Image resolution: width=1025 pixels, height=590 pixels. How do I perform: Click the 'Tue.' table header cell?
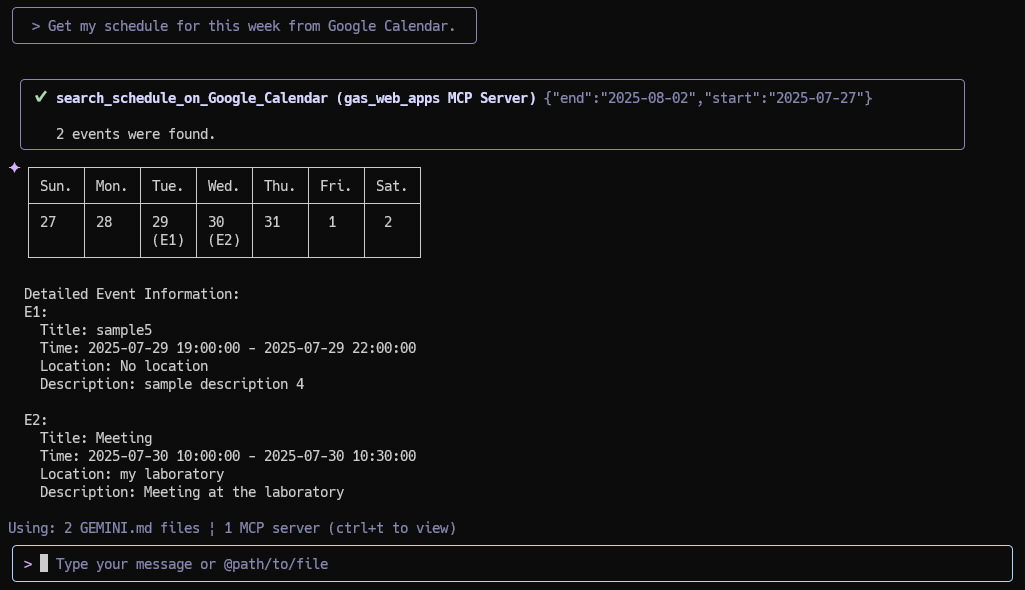coord(168,186)
